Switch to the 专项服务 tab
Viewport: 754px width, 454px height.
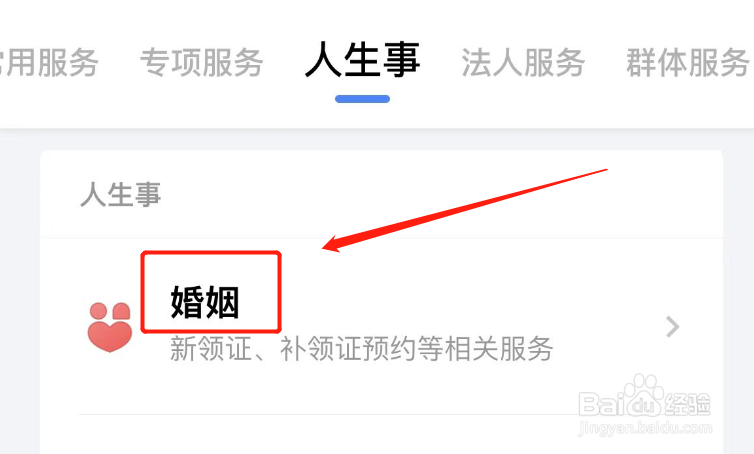201,63
